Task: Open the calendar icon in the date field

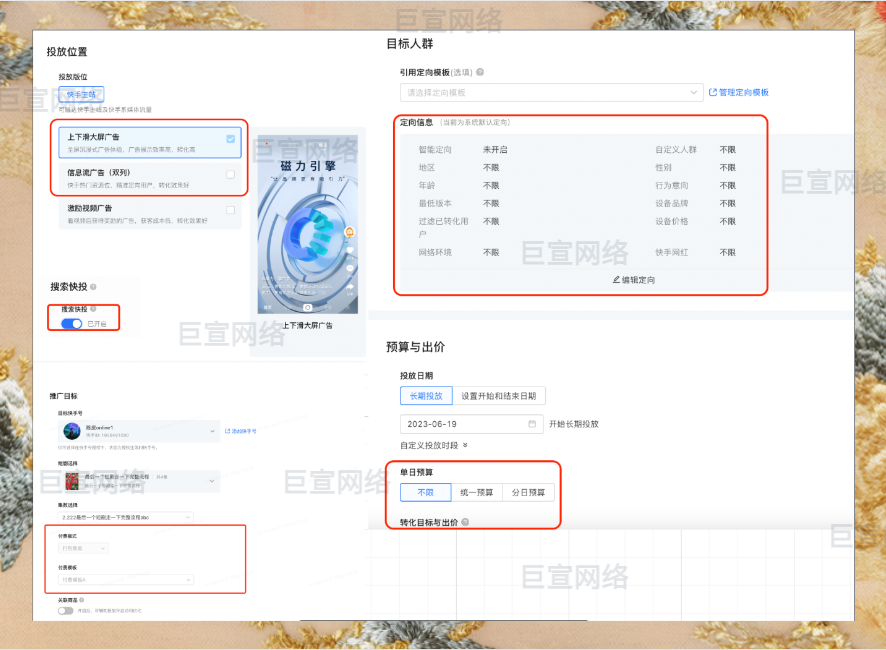Action: pos(533,423)
